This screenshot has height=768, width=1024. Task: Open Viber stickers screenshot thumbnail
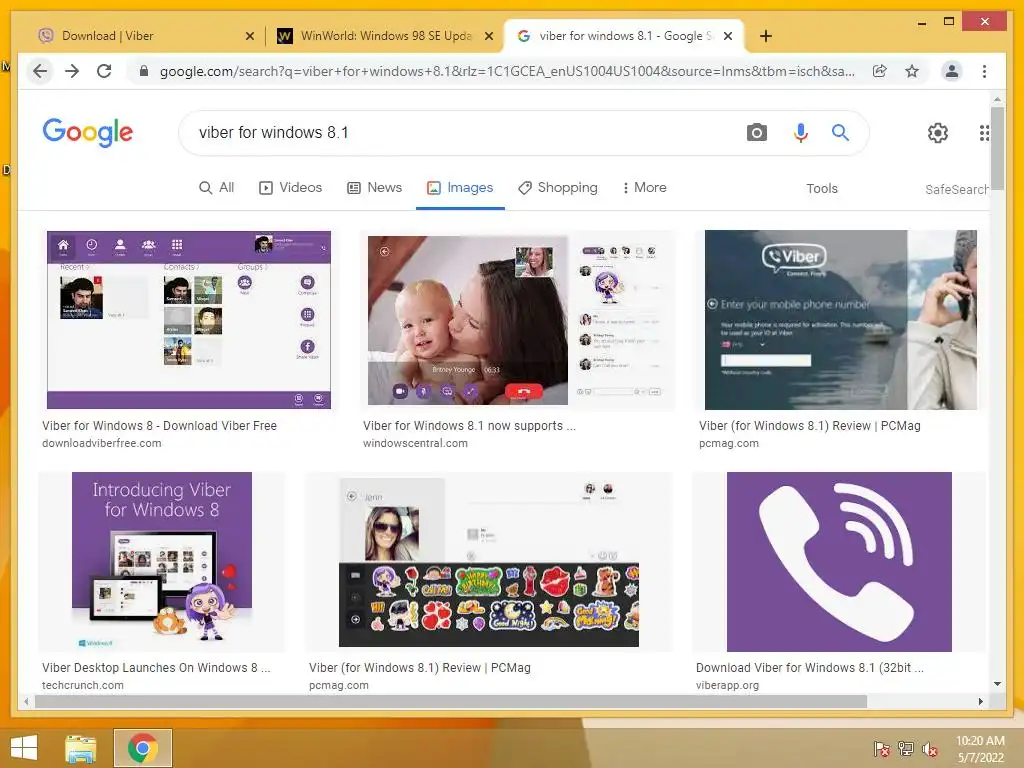[488, 562]
